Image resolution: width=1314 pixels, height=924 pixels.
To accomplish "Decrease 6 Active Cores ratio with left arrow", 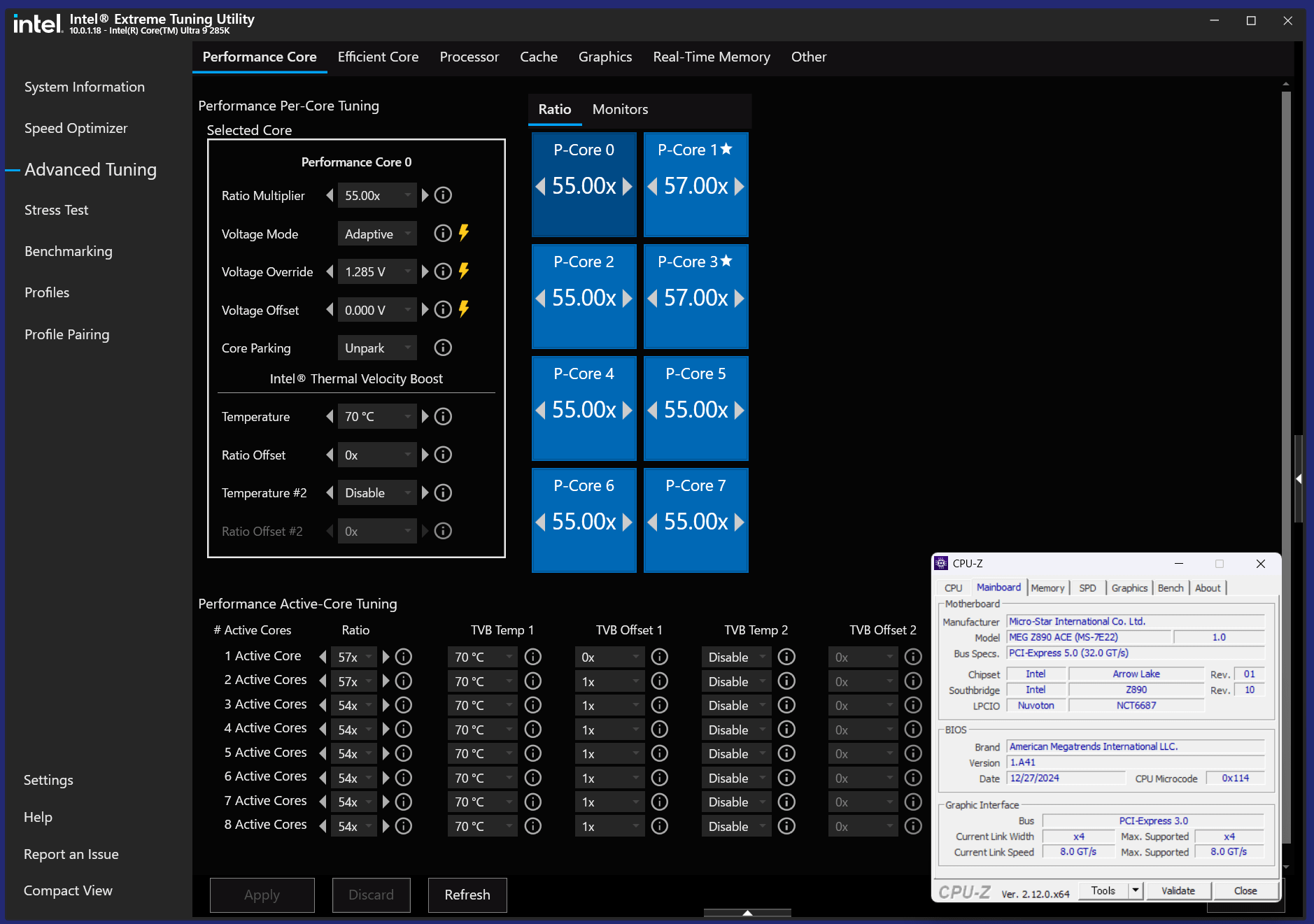I will pyautogui.click(x=323, y=778).
